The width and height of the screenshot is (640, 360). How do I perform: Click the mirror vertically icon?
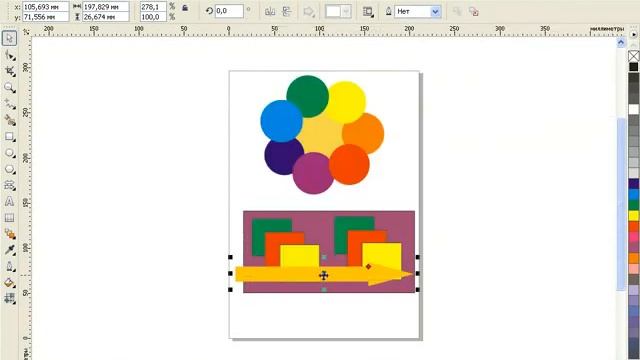(287, 11)
